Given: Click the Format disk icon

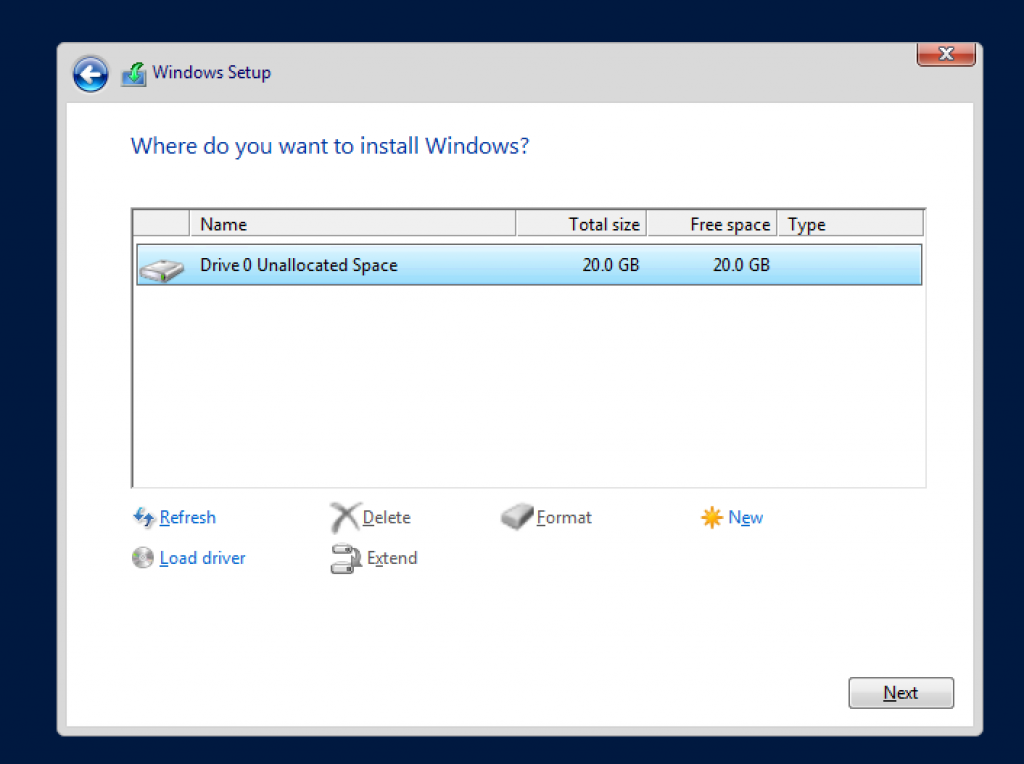Looking at the screenshot, I should tap(516, 517).
